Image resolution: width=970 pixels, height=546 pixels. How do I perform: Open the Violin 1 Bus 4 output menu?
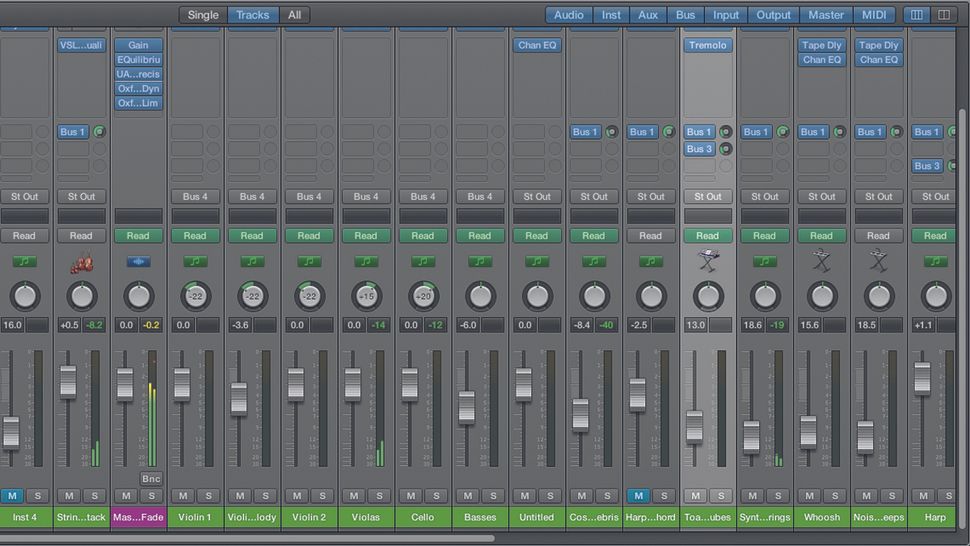[195, 197]
